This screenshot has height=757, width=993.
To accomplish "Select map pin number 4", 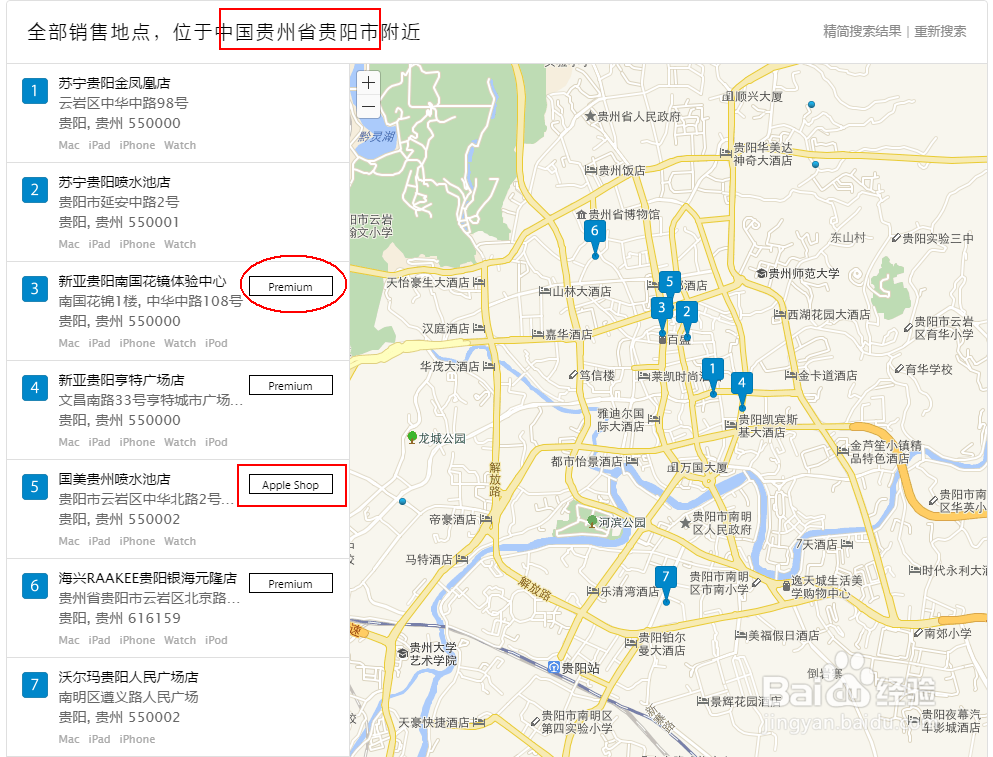I will 742,390.
